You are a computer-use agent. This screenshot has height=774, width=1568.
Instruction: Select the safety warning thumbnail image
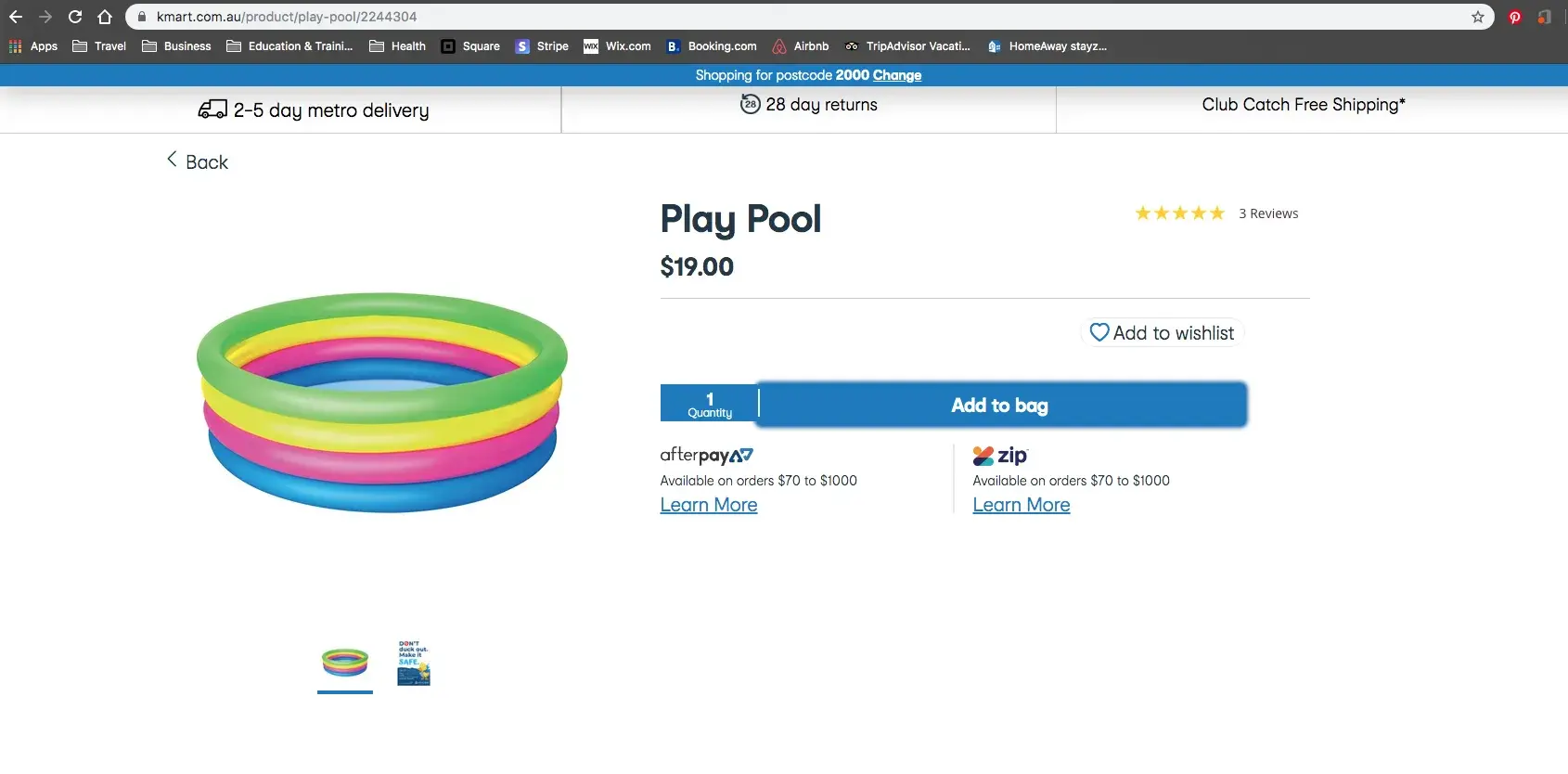(414, 663)
